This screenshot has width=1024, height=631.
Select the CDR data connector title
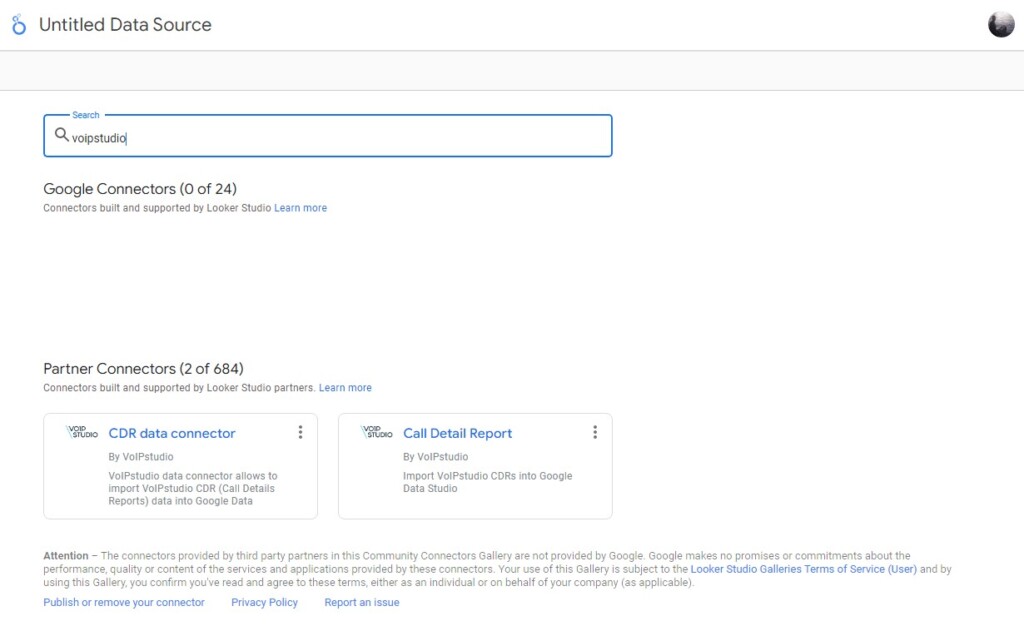click(172, 433)
